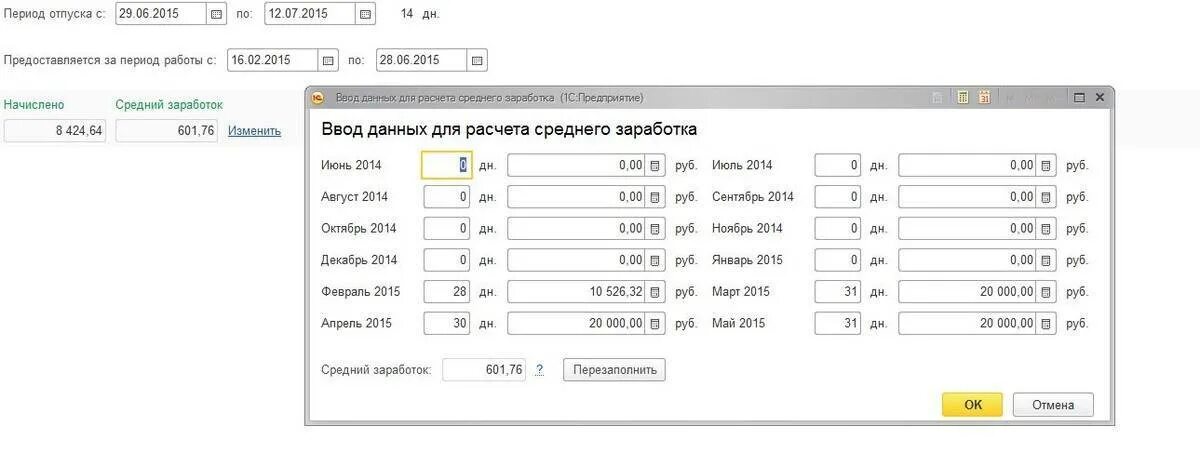Image resolution: width=1200 pixels, height=466 pixels.
Task: Edit Март 2015 days value 31
Action: (838, 292)
